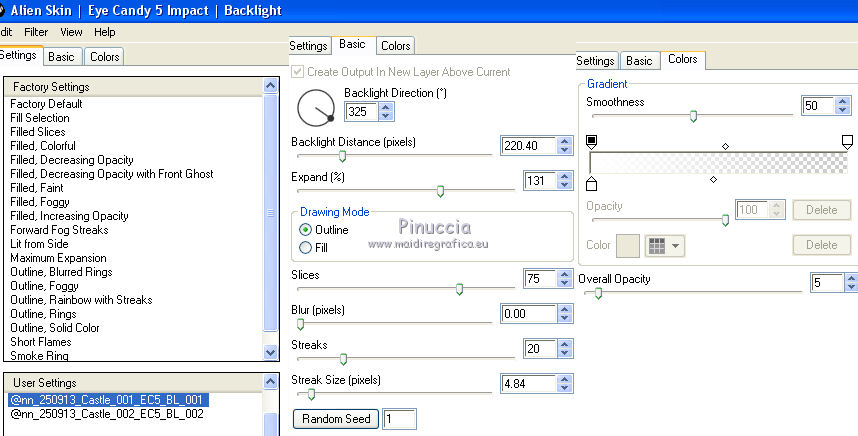
Task: Click the Smoothness spinner arrows
Action: point(843,105)
